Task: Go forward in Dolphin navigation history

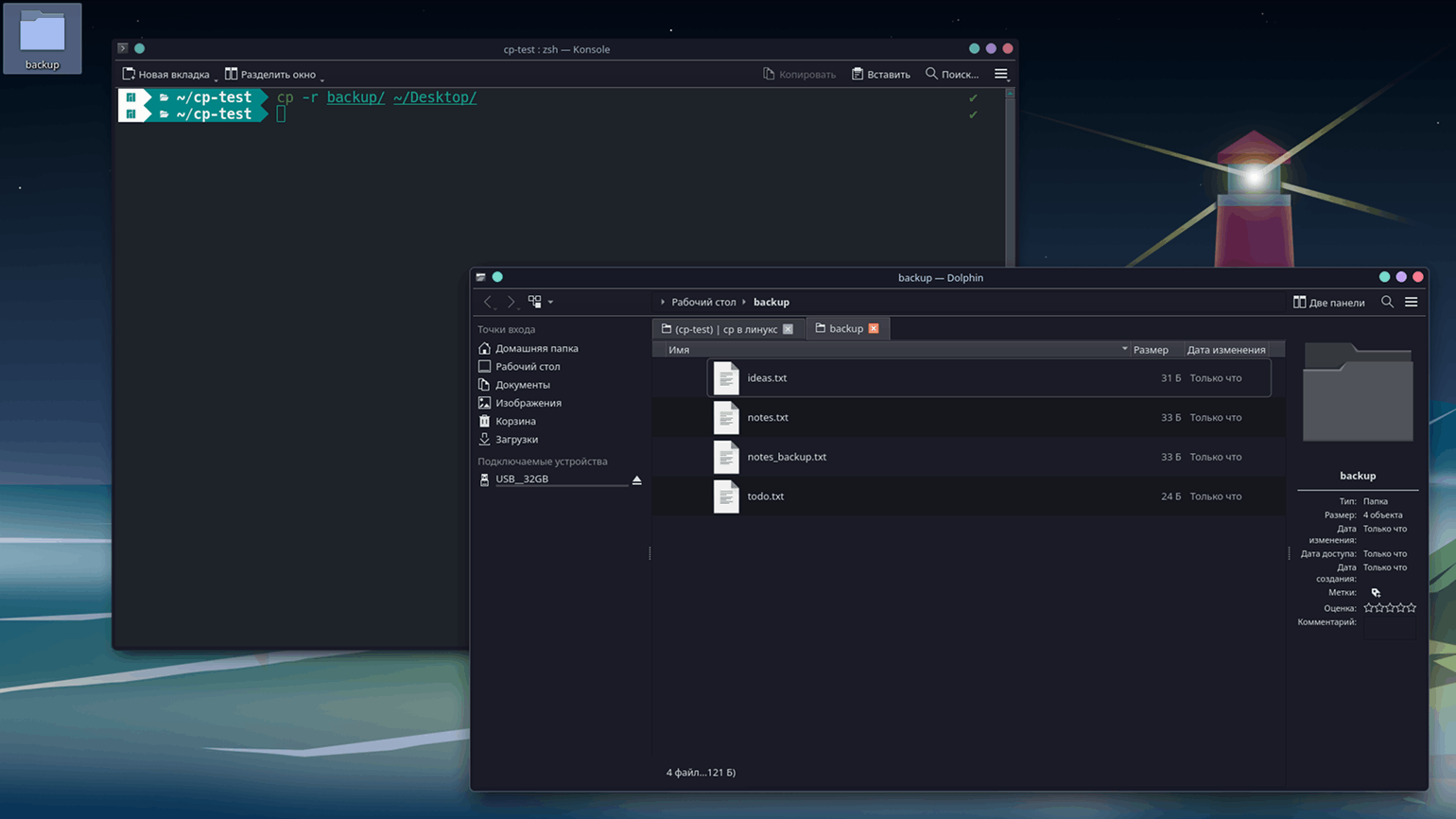Action: click(511, 302)
